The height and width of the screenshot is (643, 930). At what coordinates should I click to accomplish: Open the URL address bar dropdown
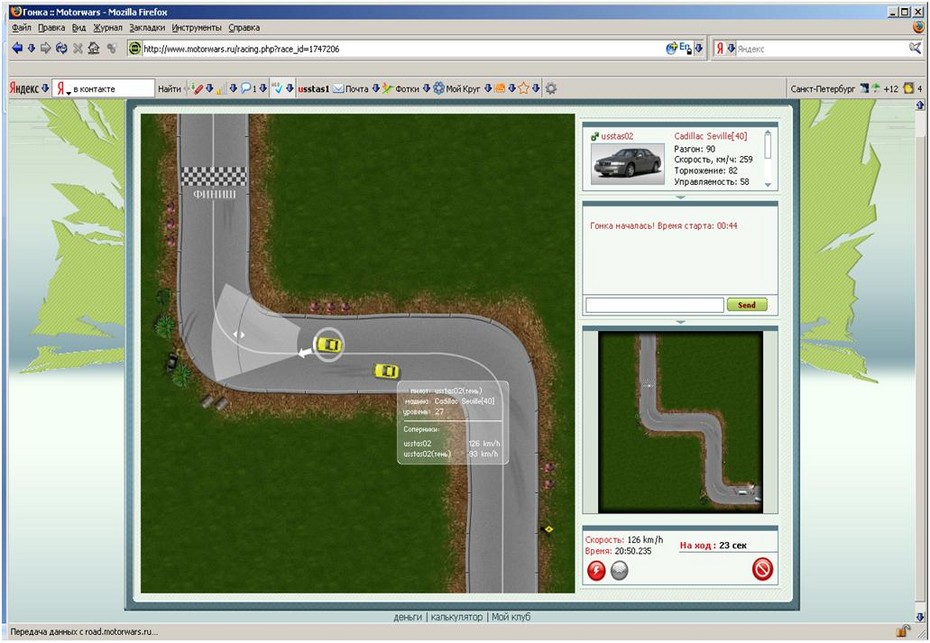click(x=698, y=48)
